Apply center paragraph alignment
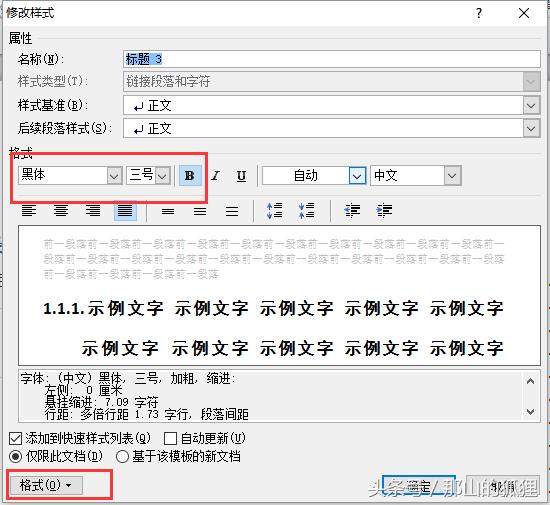The width and height of the screenshot is (550, 505). tap(61, 211)
